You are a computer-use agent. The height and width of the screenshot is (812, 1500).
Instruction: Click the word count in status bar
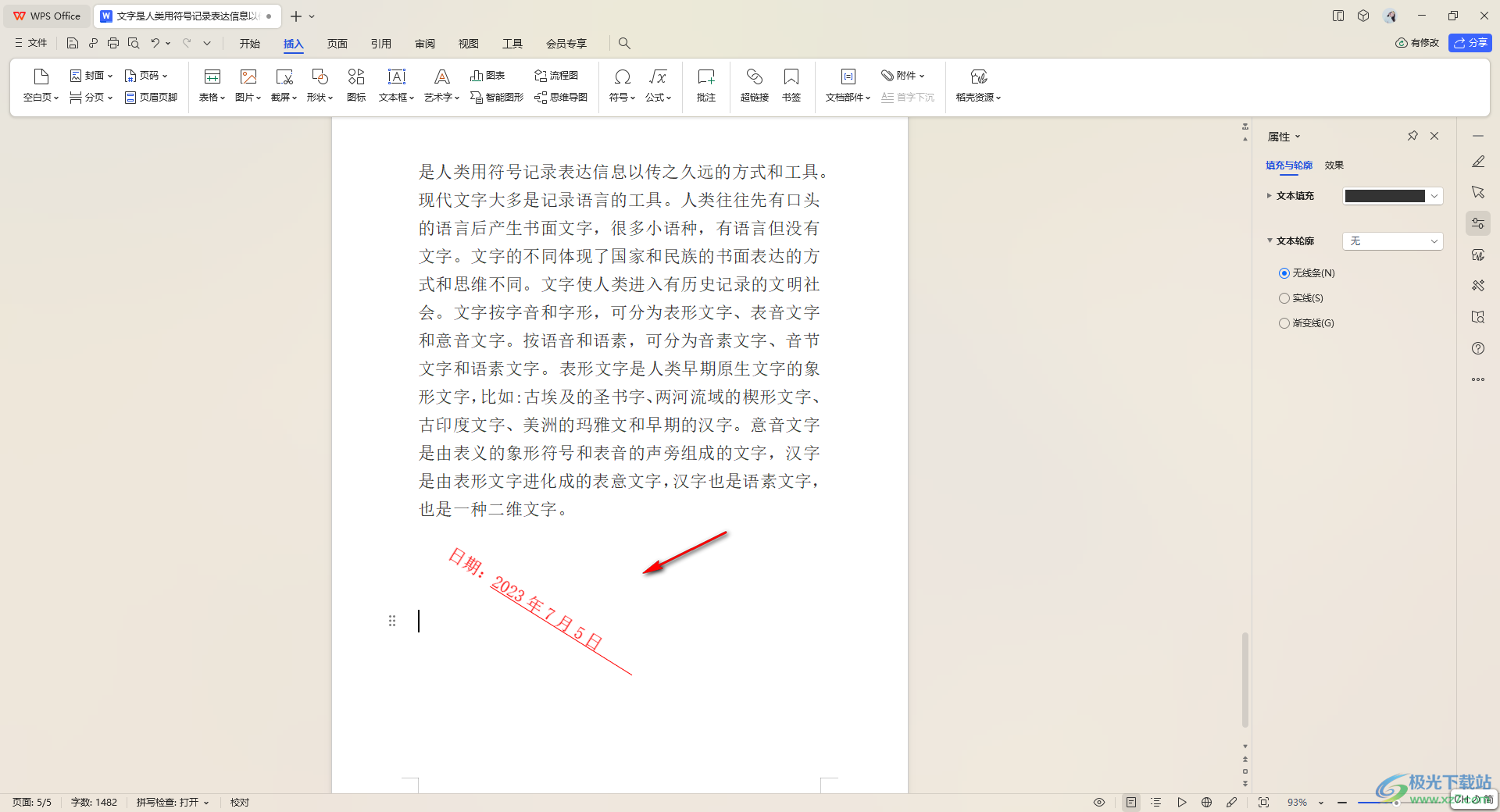[94, 803]
